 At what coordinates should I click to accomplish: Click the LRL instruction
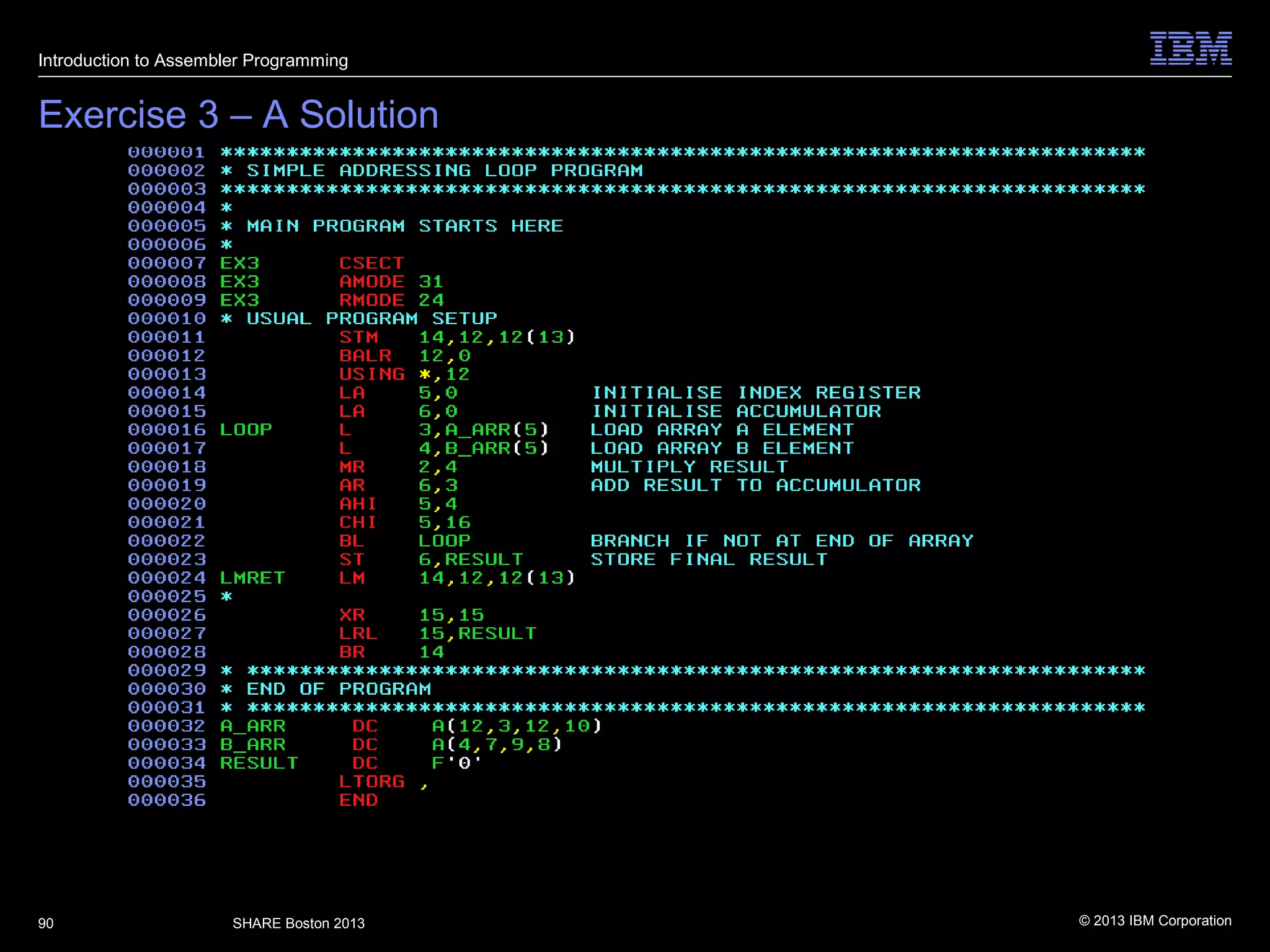click(x=358, y=633)
